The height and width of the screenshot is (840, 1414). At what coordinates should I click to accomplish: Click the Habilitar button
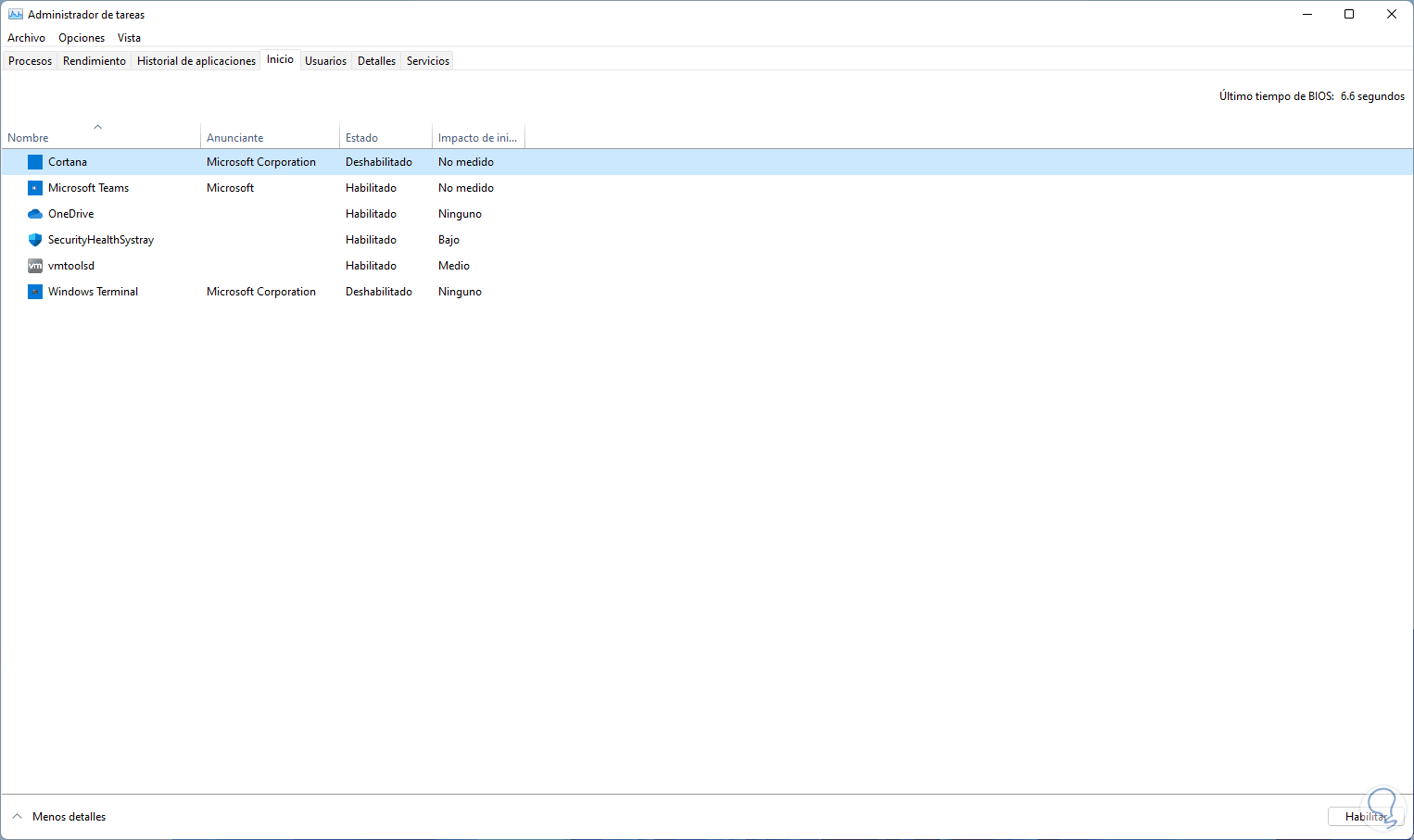click(x=1366, y=817)
